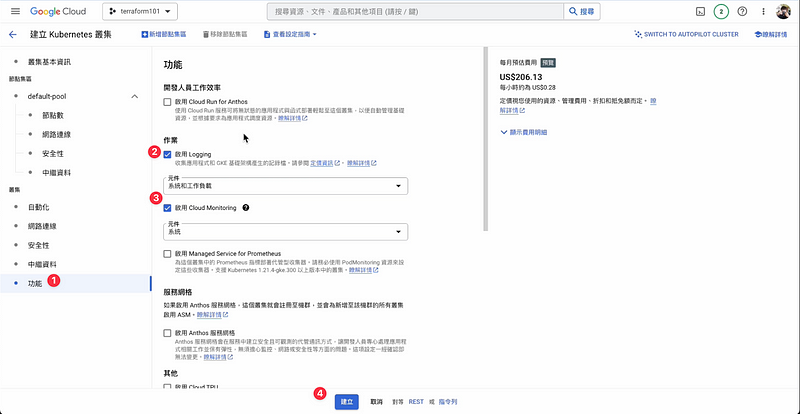Open Prometheus 瞭解詳情 link

tap(363, 270)
